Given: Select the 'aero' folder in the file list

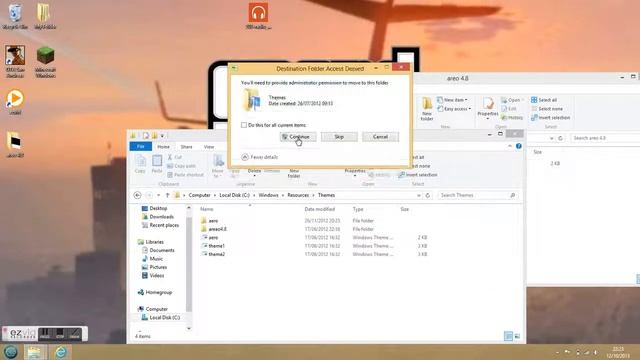Looking at the screenshot, I should click(x=209, y=221).
